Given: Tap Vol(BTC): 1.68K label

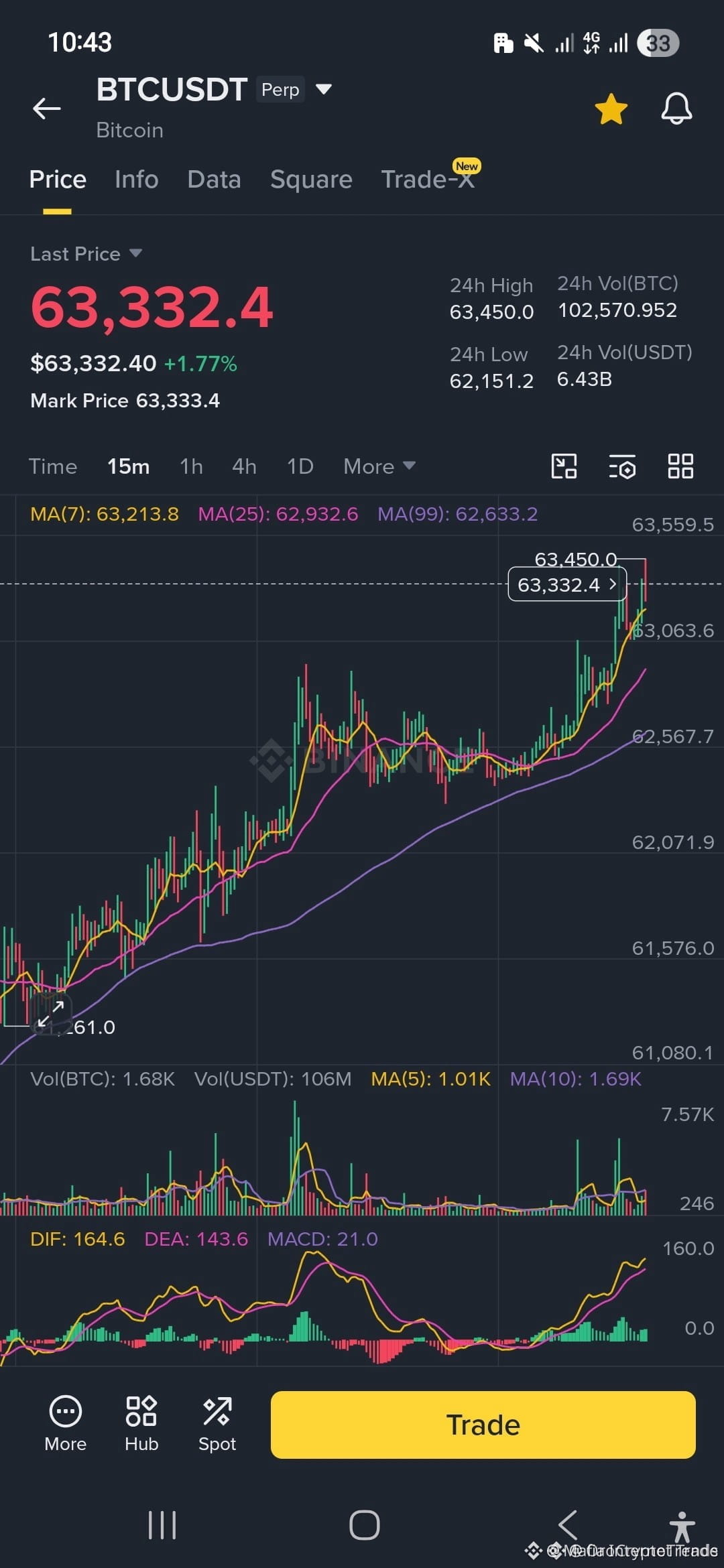Looking at the screenshot, I should [x=103, y=1079].
